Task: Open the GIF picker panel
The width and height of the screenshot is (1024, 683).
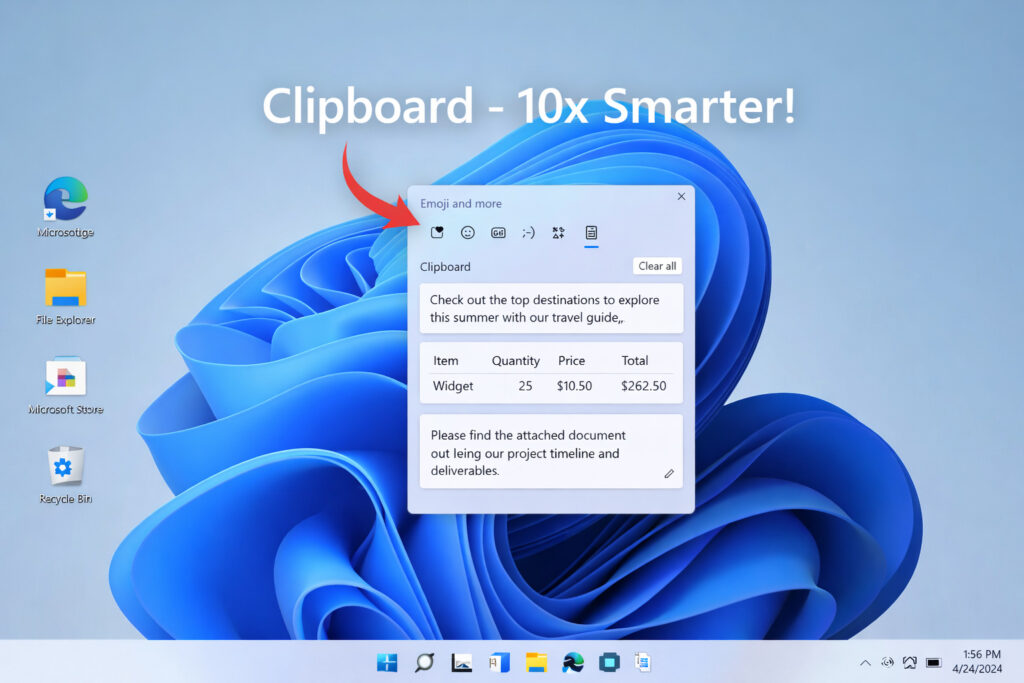Action: [x=497, y=232]
